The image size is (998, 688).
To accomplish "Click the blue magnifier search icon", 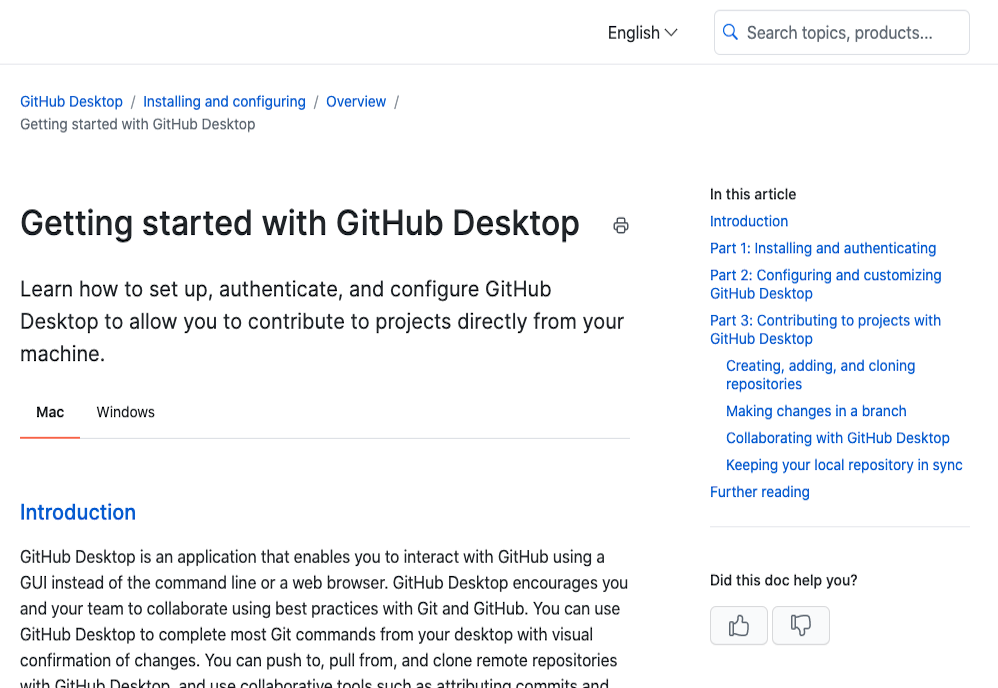I will pos(730,32).
